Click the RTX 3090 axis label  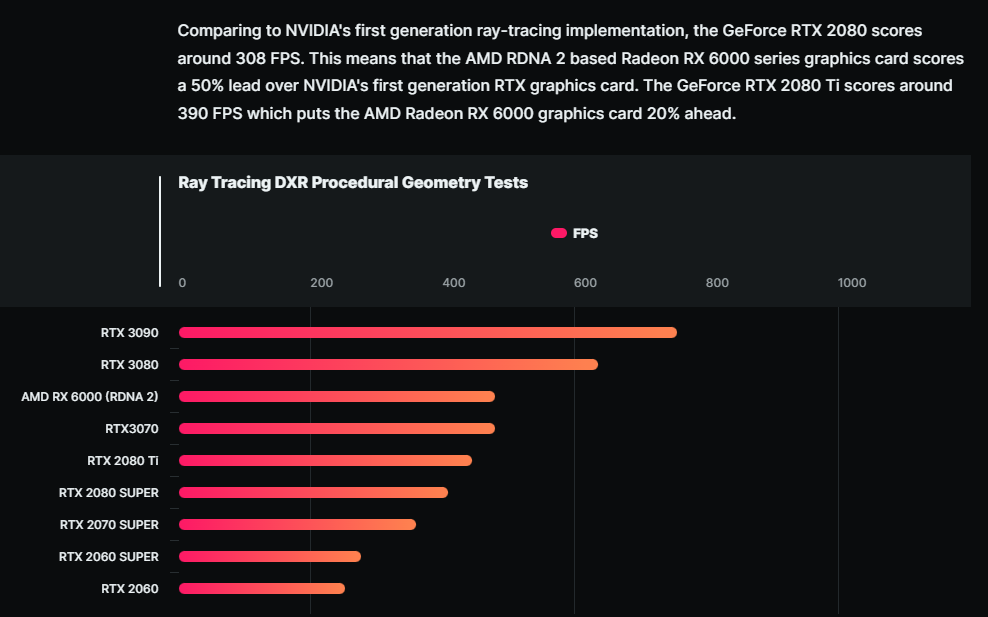(x=129, y=333)
